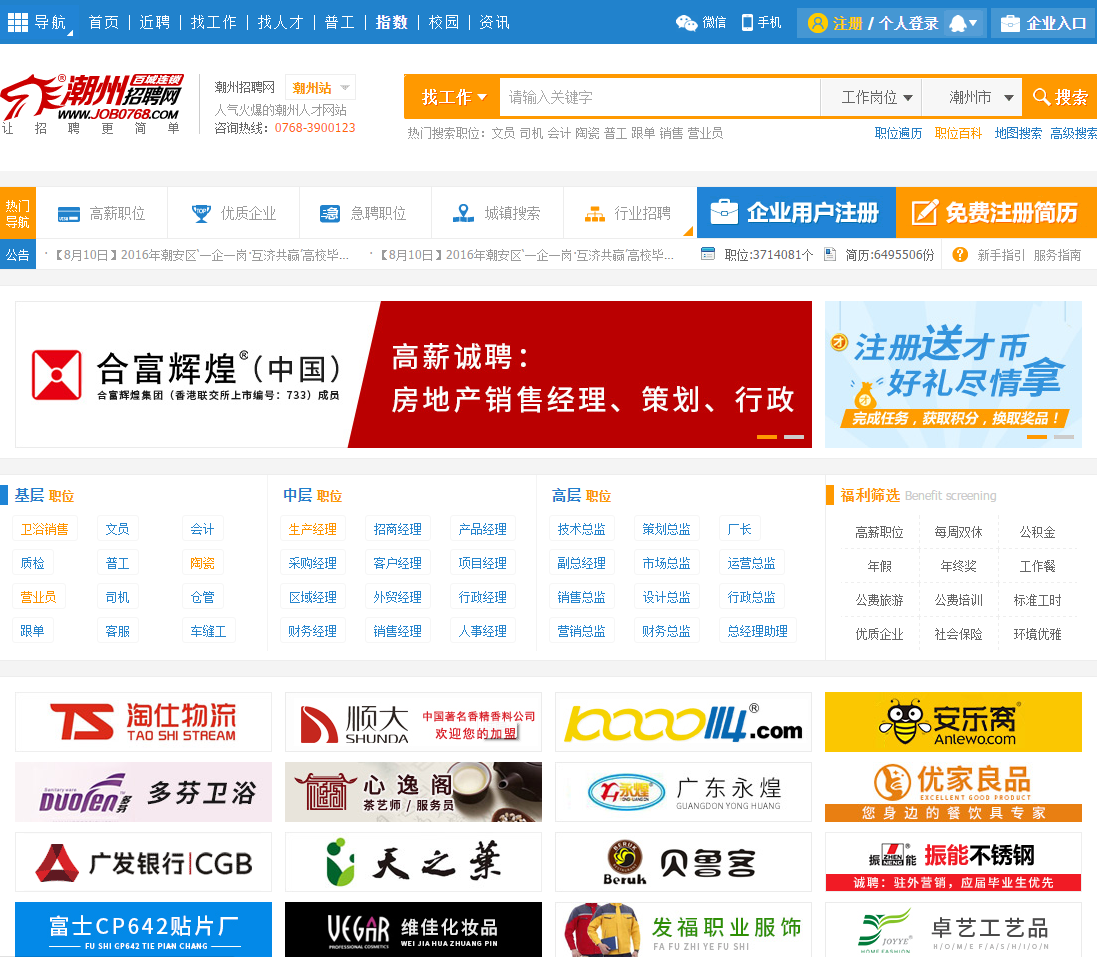The image size is (1097, 957).
Task: Open the 贝鲁客 Beruk logo
Action: pyautogui.click(x=684, y=862)
